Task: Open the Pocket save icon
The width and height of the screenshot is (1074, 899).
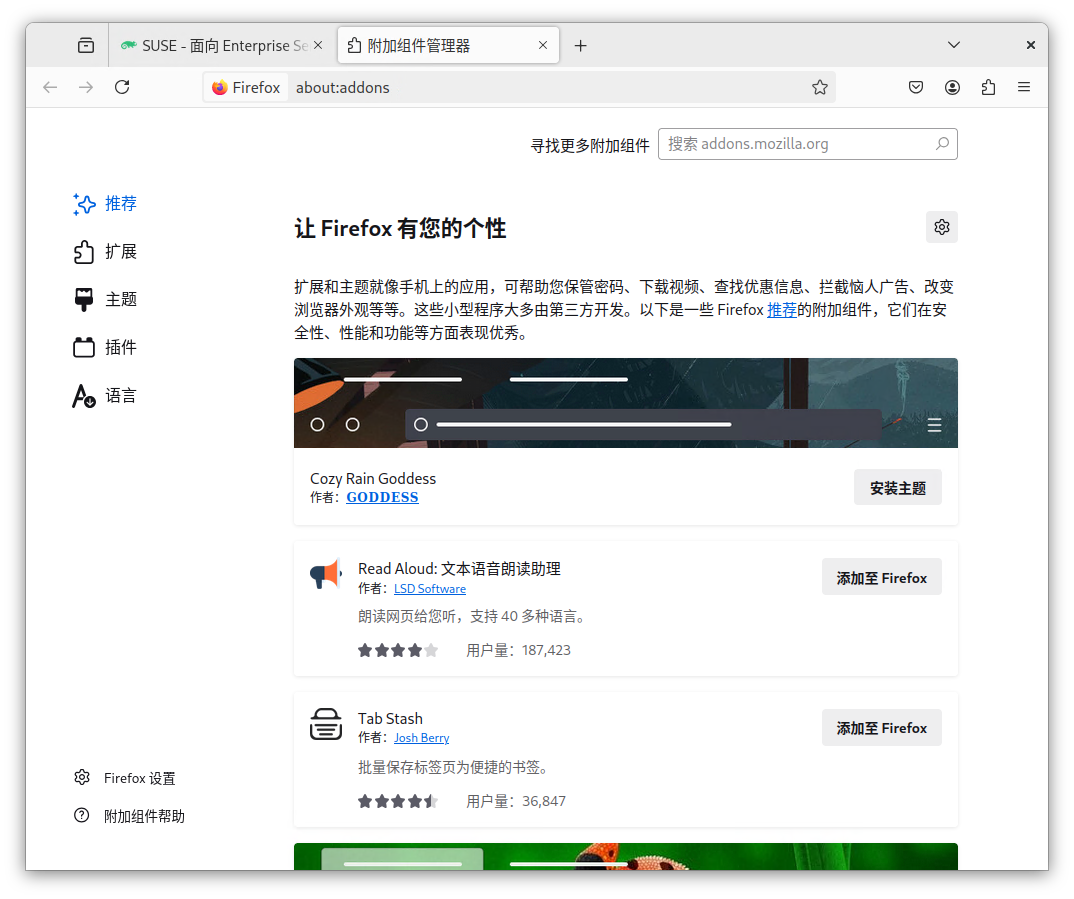Action: tap(916, 87)
